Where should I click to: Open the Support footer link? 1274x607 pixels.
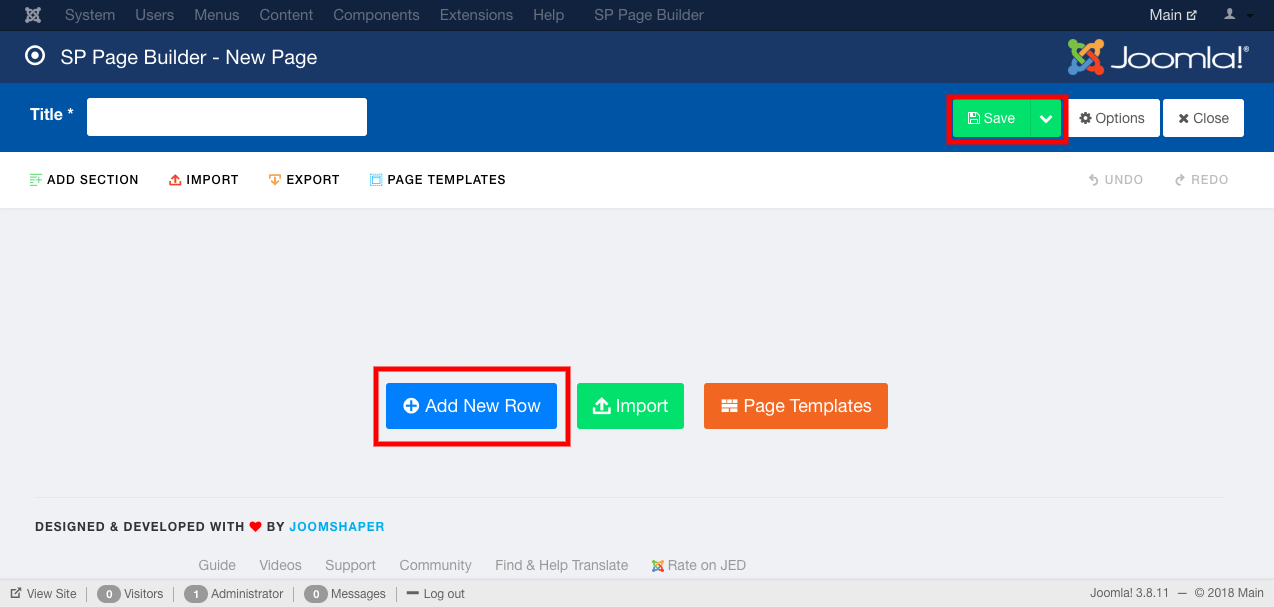point(350,565)
